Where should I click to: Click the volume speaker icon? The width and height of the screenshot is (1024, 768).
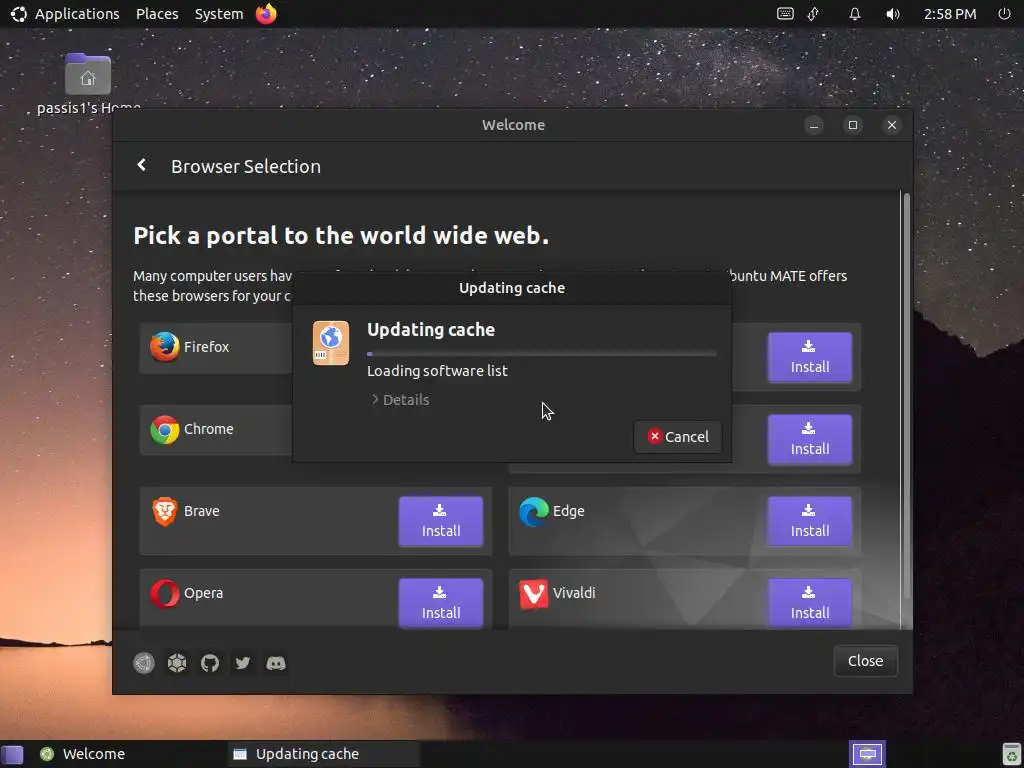893,14
